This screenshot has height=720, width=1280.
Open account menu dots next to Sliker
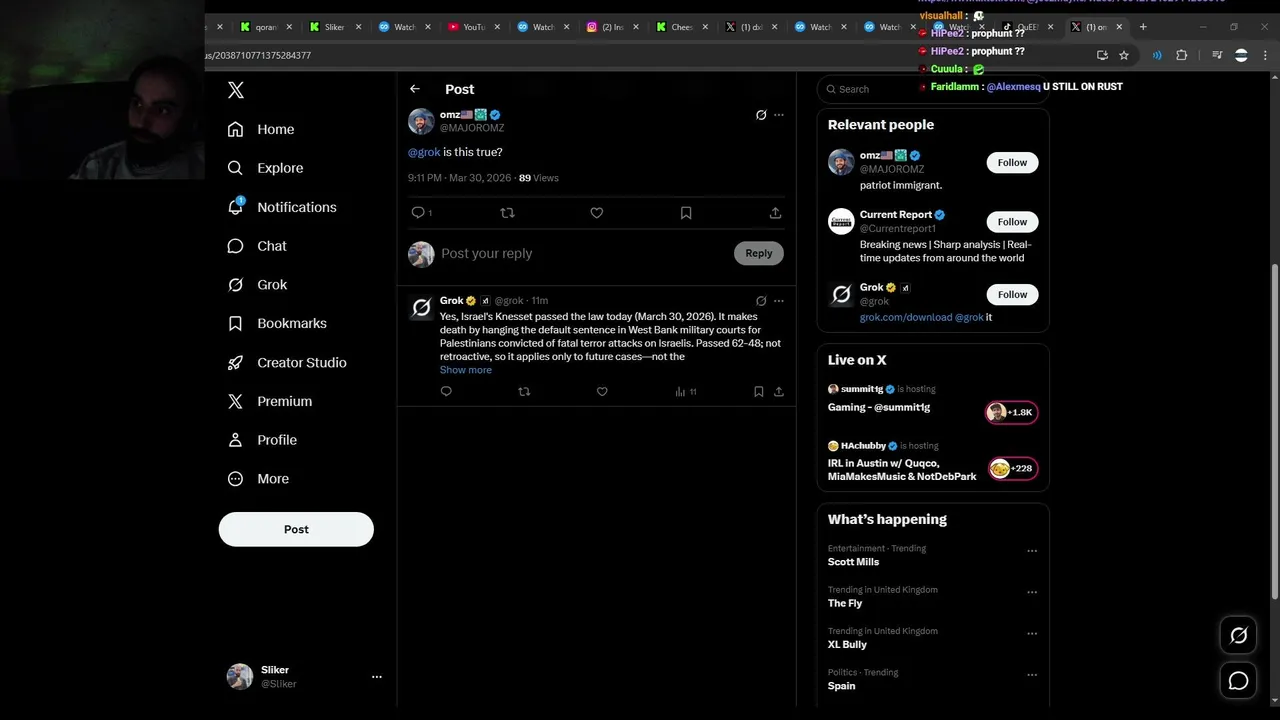tap(377, 677)
